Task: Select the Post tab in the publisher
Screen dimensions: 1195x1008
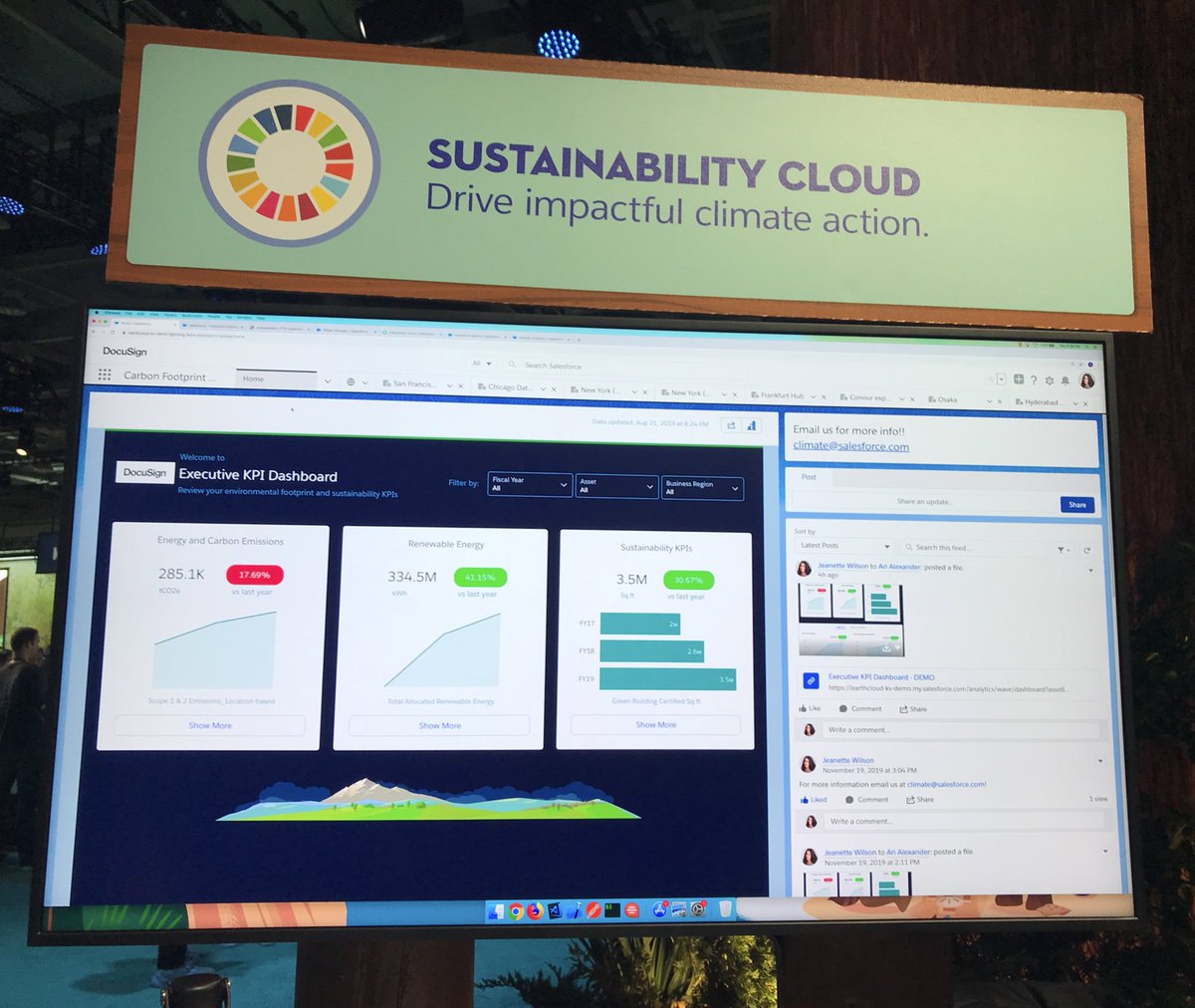Action: coord(809,477)
